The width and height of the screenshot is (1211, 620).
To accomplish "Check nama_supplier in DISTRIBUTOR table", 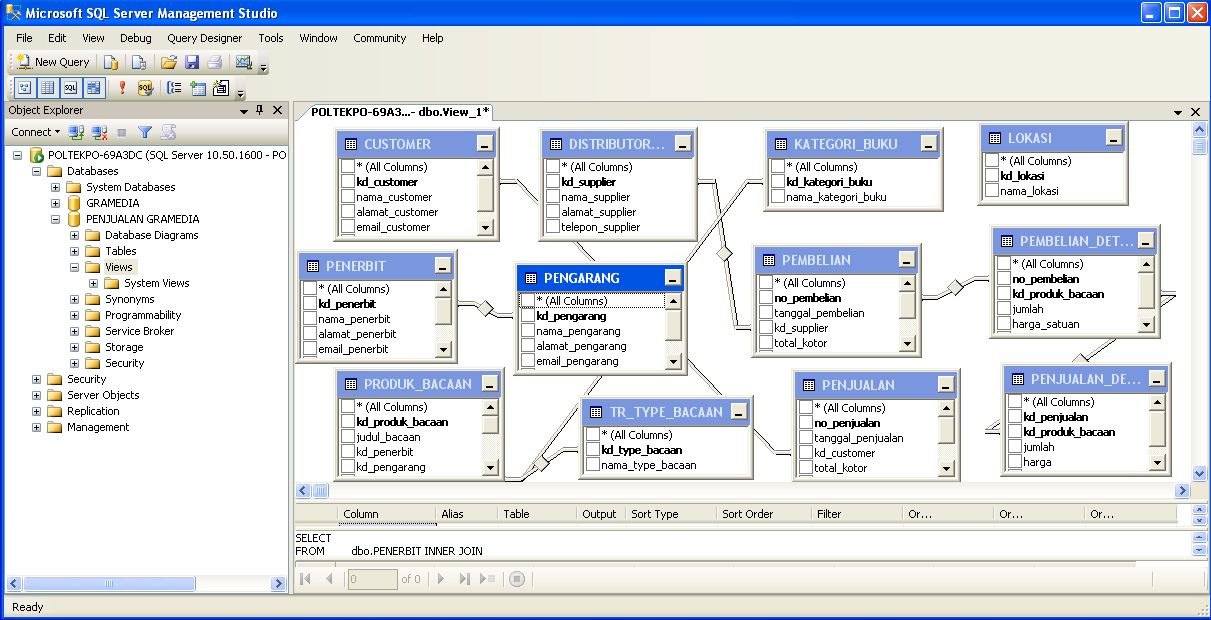I will (x=553, y=197).
